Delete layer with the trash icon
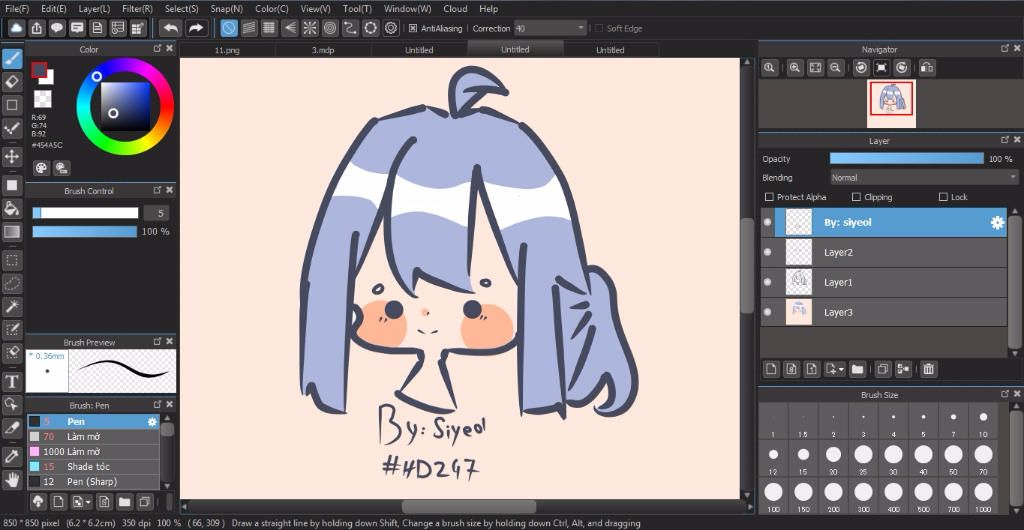The width and height of the screenshot is (1024, 530). [929, 369]
